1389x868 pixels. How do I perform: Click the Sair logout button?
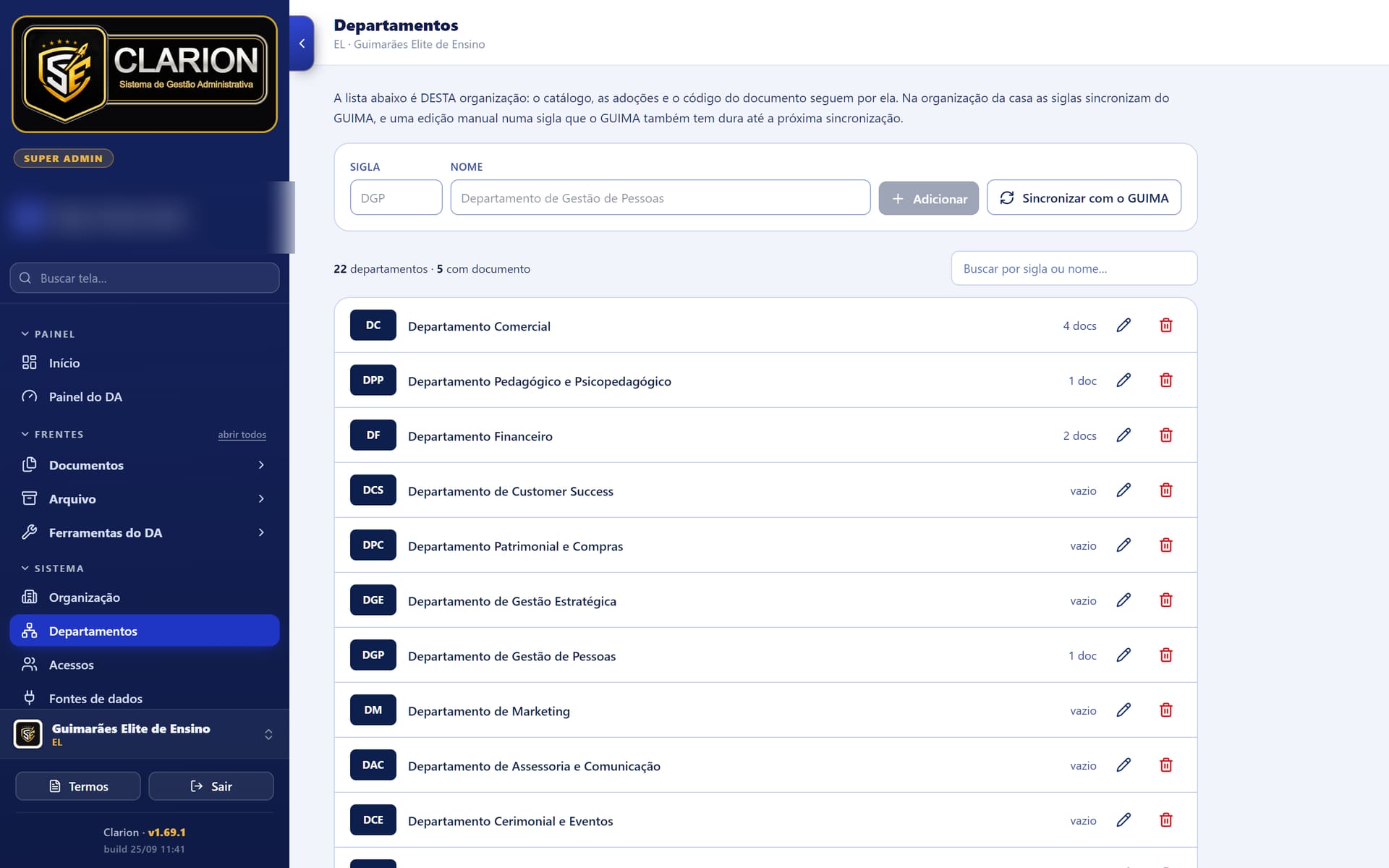click(211, 786)
